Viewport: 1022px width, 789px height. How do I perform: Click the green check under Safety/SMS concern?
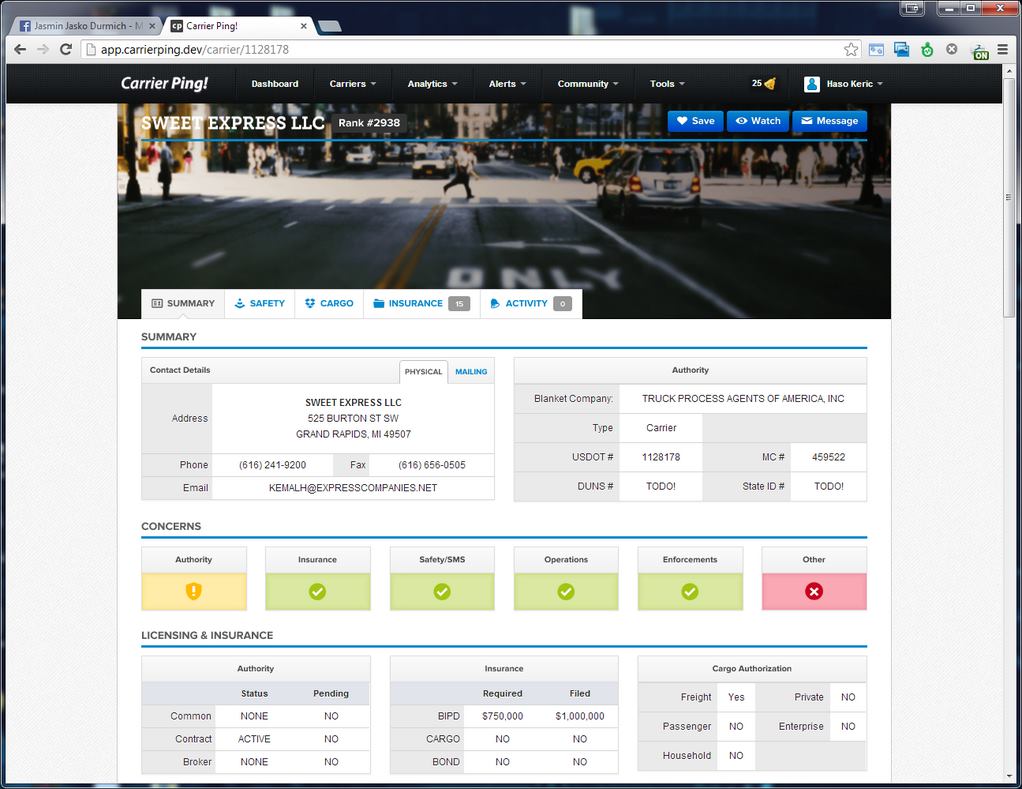442,592
